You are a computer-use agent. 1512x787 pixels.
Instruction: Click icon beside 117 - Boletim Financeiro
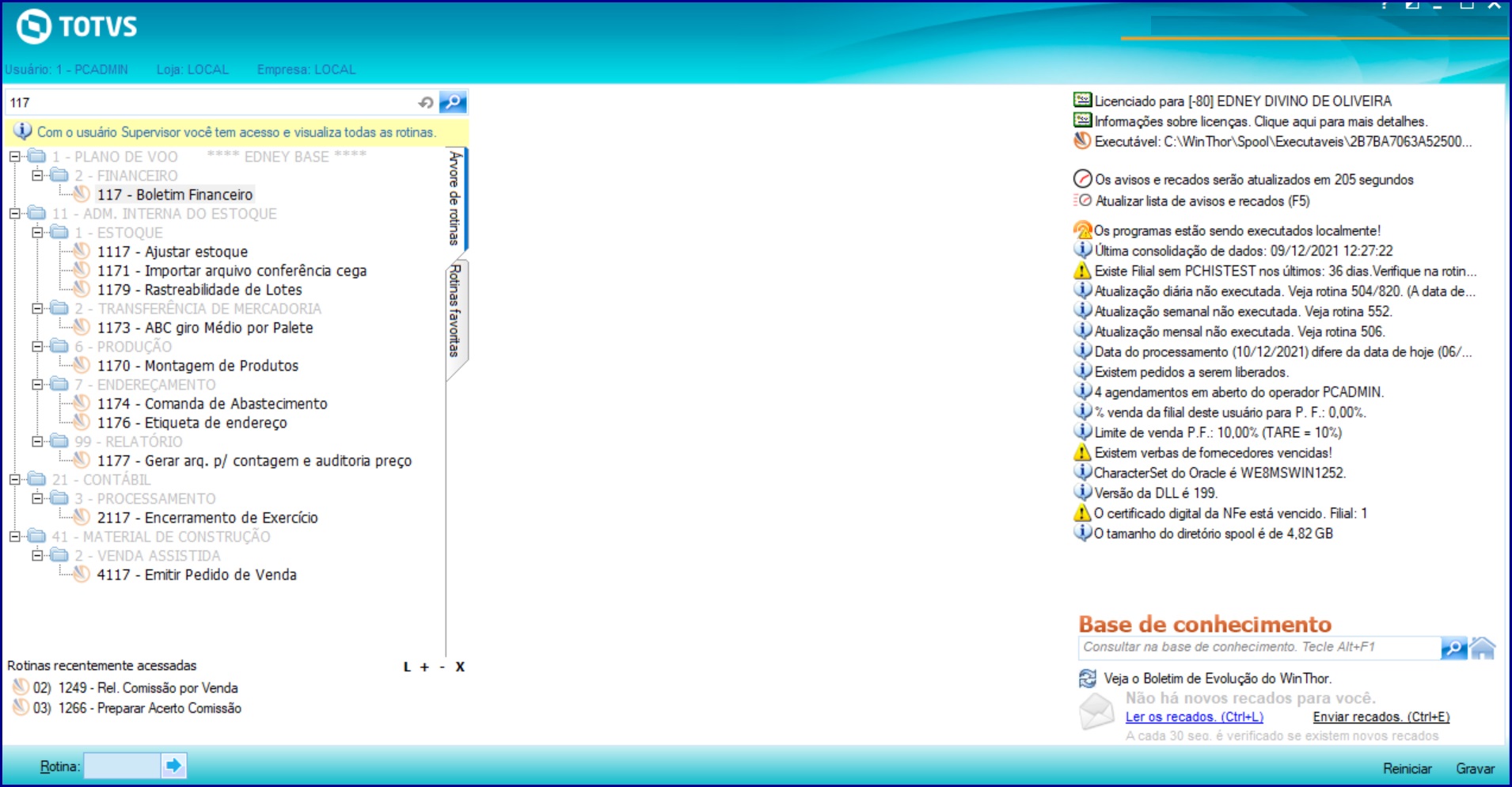(82, 194)
